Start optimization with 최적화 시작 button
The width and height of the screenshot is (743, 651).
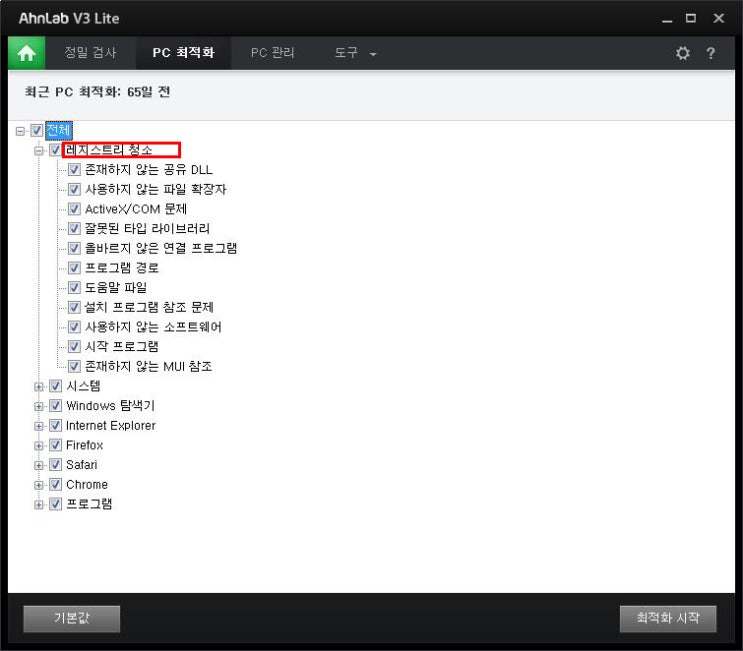668,618
